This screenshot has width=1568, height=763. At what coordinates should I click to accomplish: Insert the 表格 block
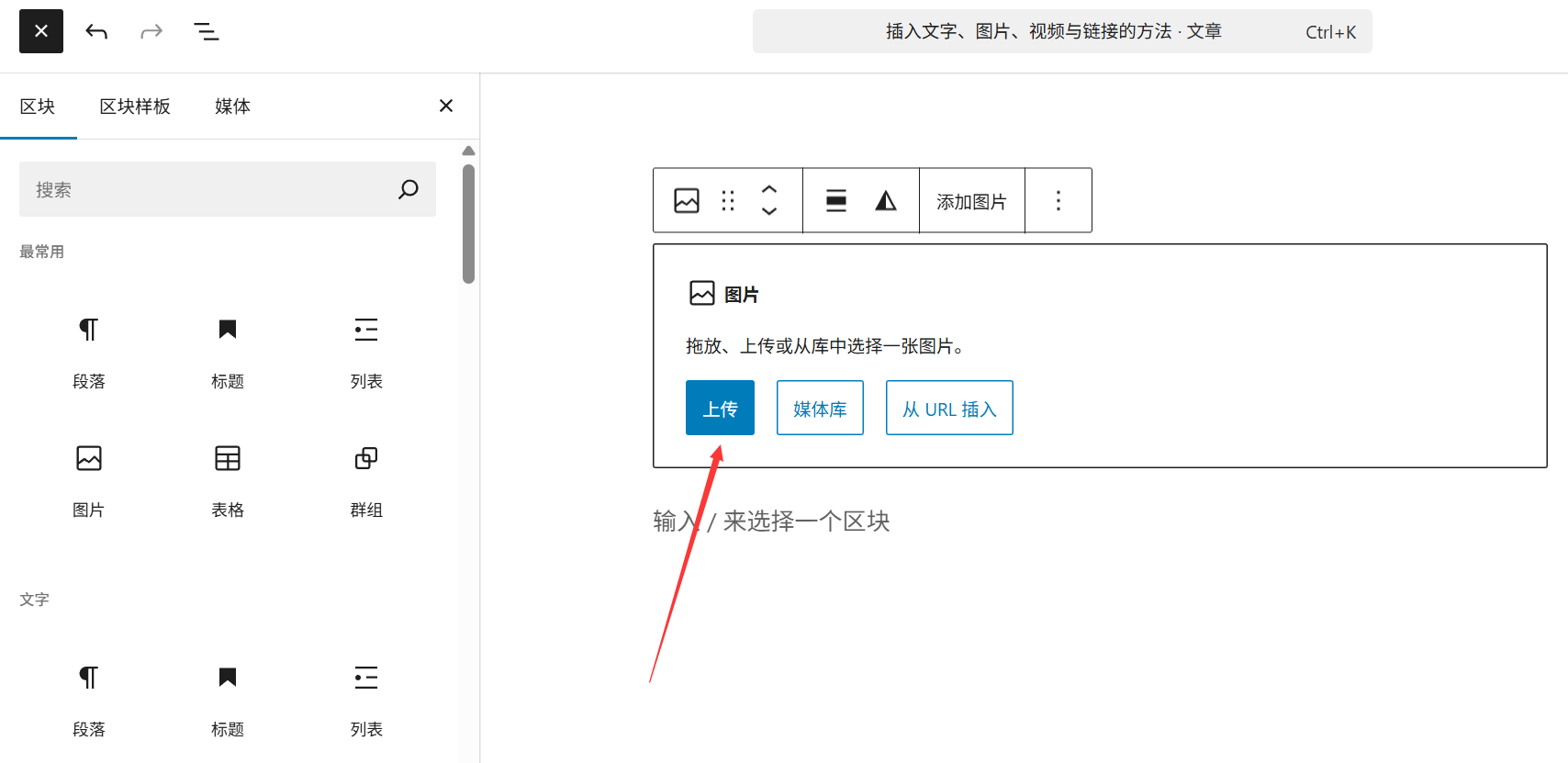(228, 482)
